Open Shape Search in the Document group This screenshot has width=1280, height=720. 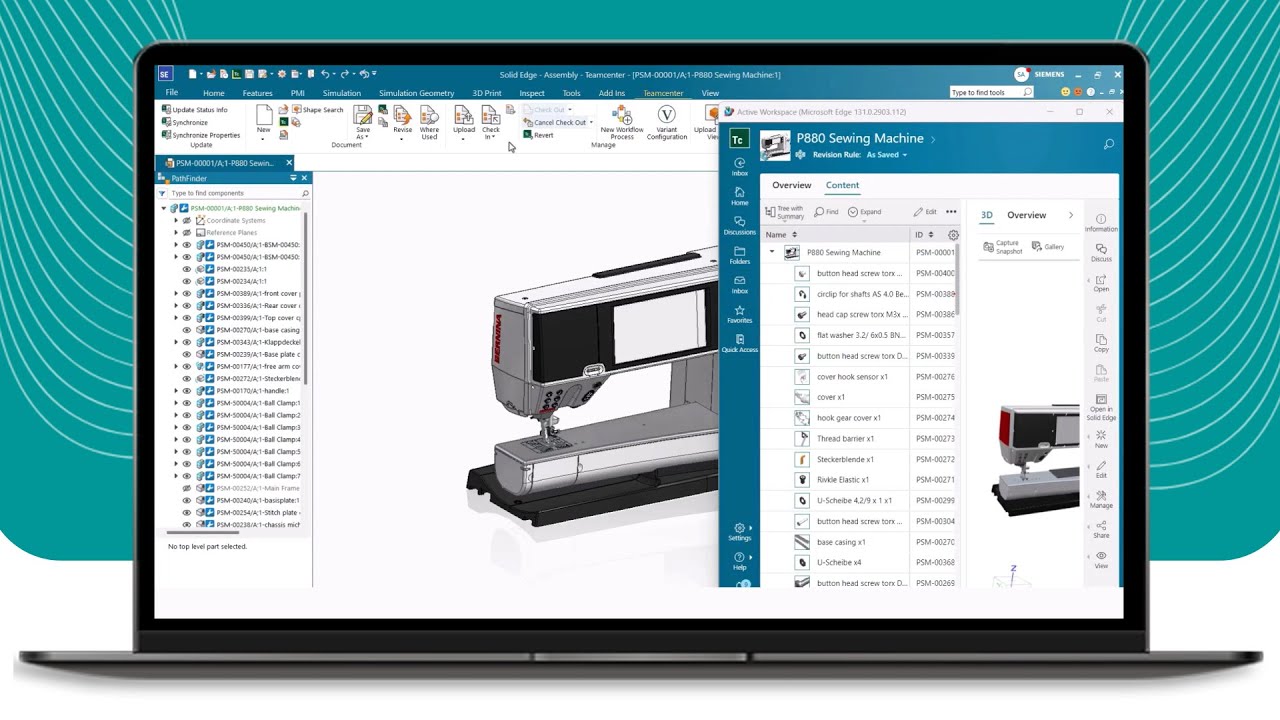(x=317, y=110)
